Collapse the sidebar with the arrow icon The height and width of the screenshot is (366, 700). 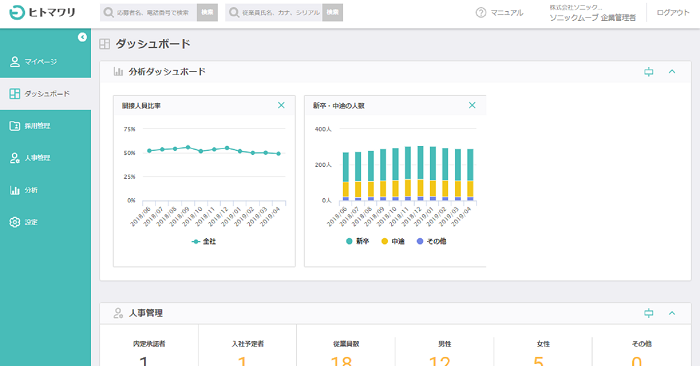pos(82,37)
